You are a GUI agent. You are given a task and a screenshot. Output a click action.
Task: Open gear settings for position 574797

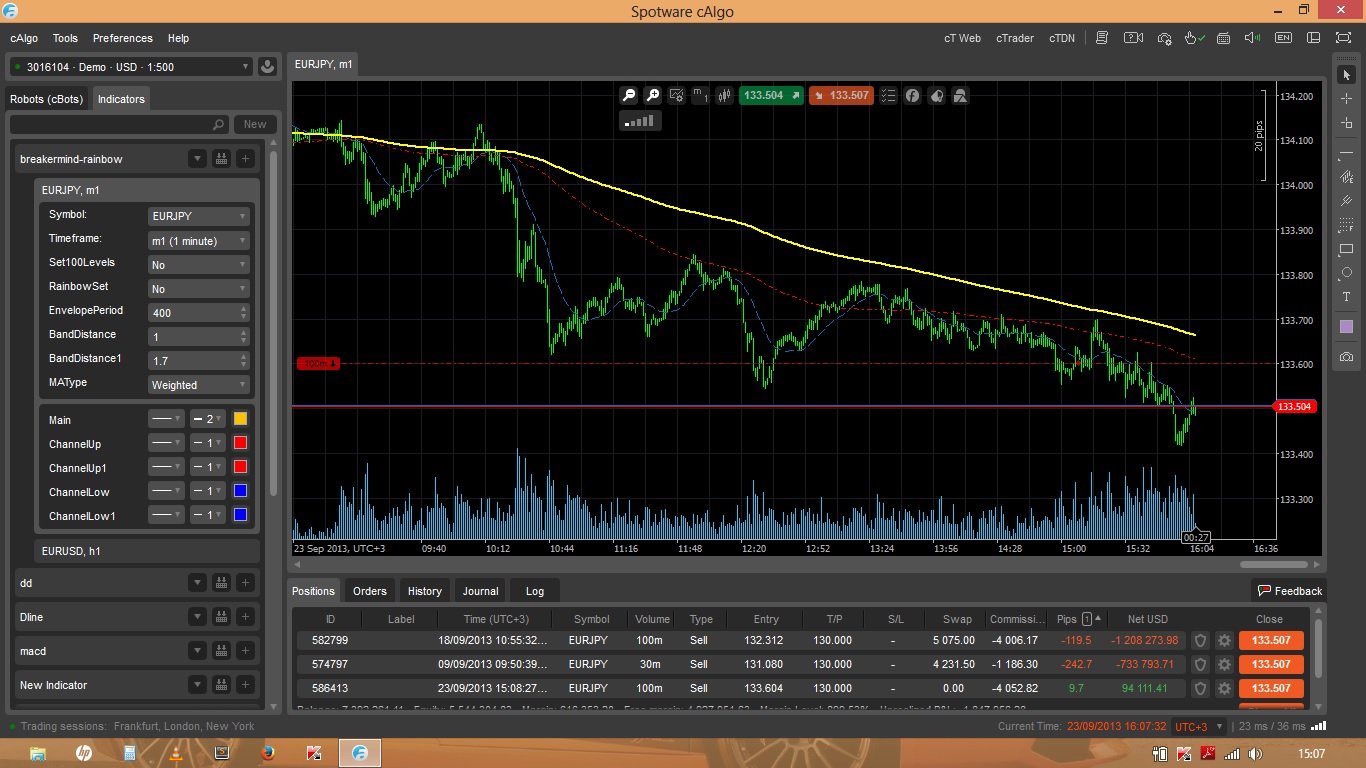coord(1224,664)
